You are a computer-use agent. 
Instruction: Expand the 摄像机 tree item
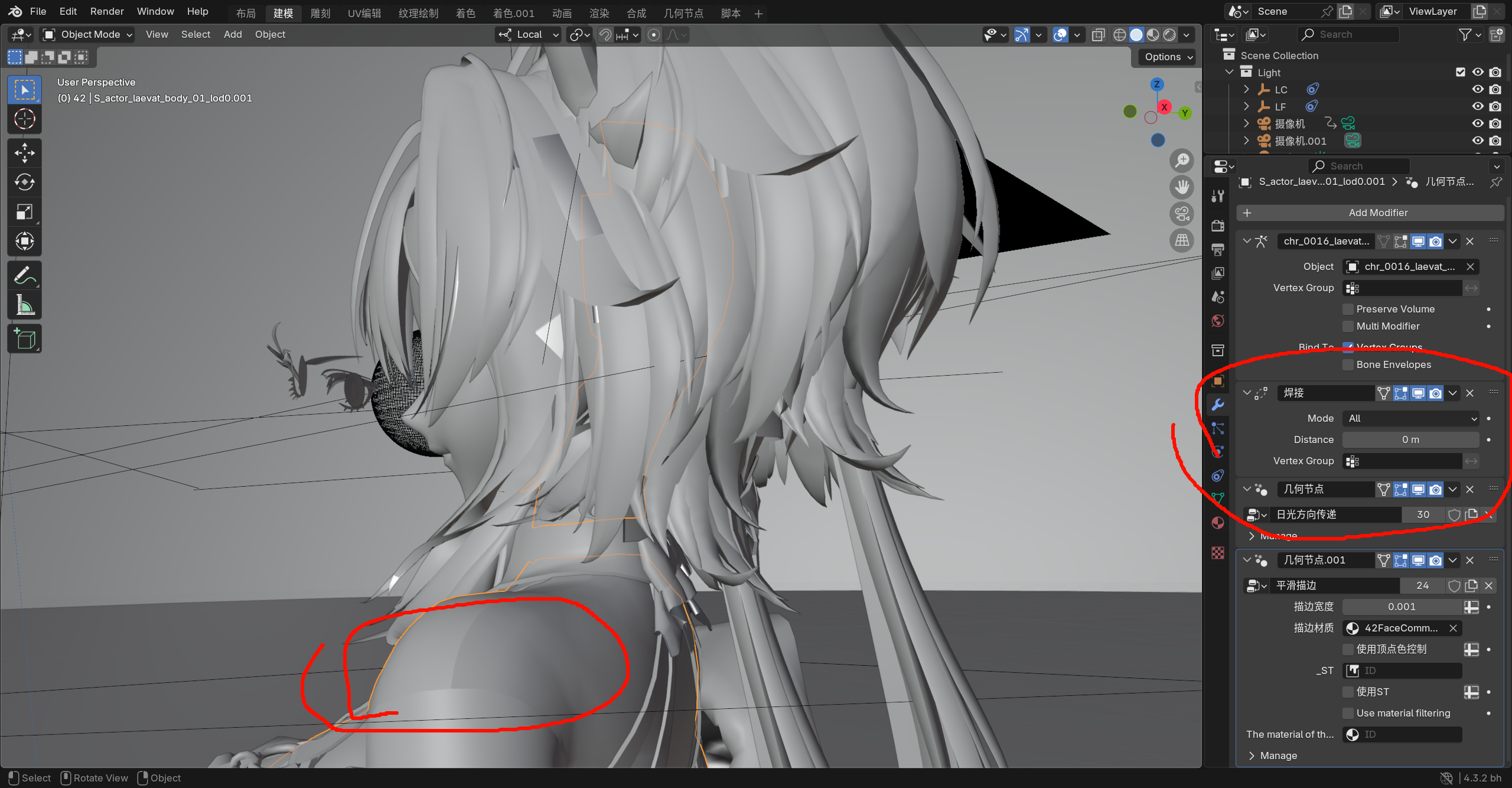click(x=1246, y=123)
